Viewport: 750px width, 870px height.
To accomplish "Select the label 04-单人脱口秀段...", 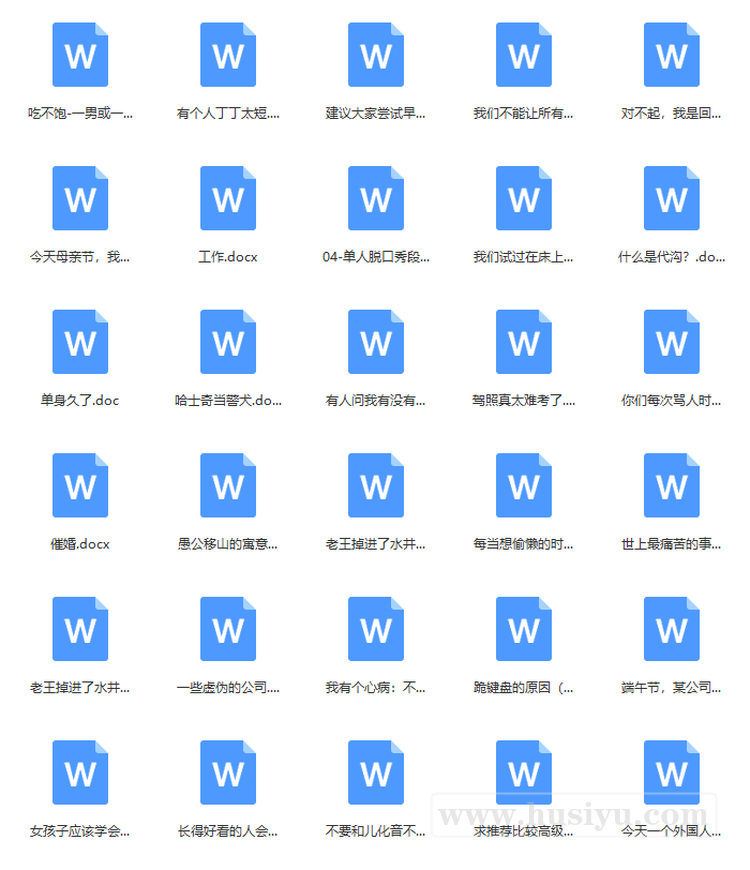I will [x=376, y=257].
